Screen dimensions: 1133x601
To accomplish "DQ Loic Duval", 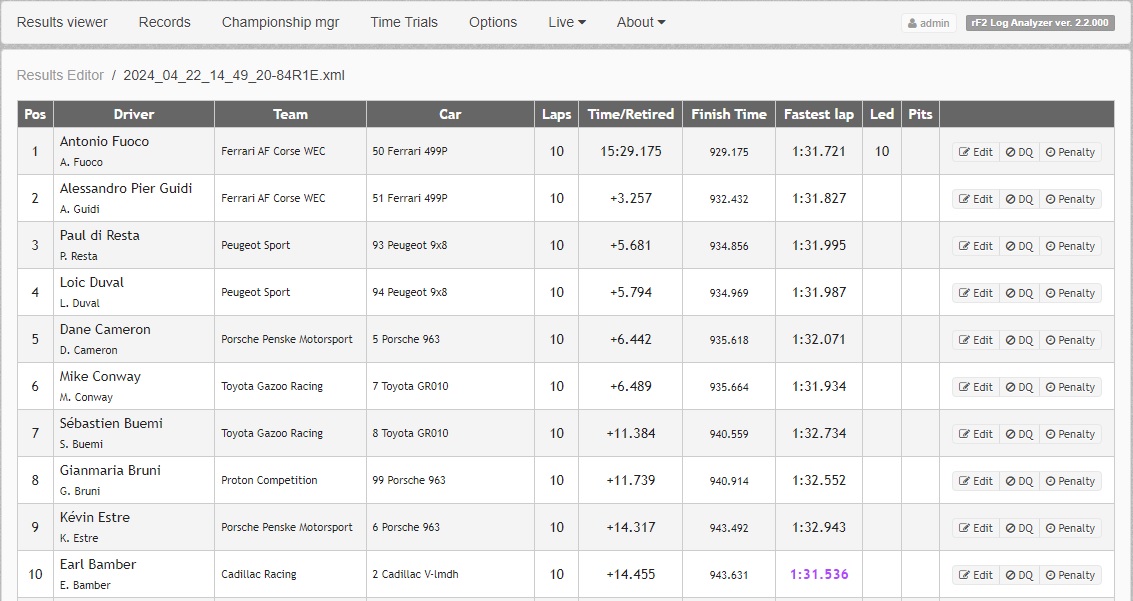I will click(1019, 293).
